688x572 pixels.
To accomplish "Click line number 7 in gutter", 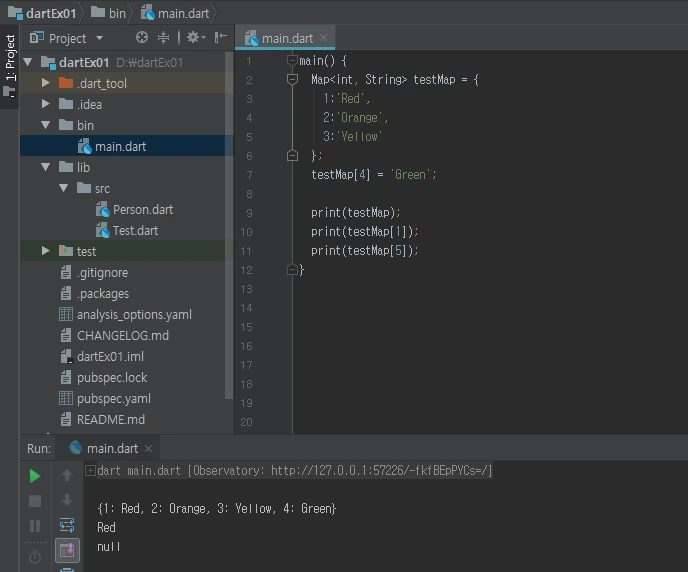I will [249, 175].
